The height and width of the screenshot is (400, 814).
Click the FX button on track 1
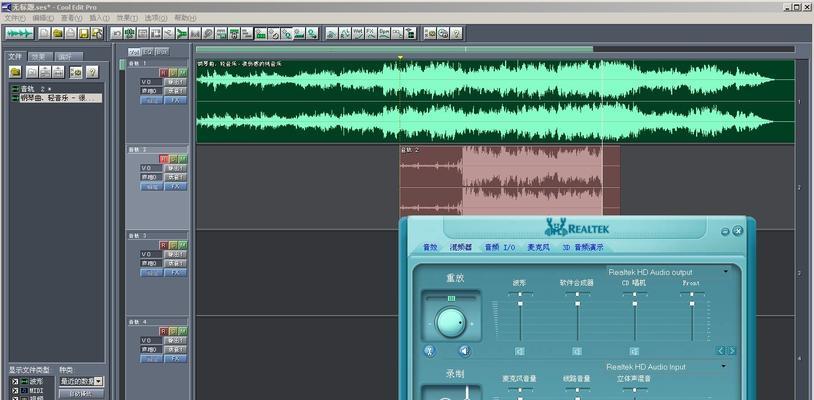tap(175, 100)
